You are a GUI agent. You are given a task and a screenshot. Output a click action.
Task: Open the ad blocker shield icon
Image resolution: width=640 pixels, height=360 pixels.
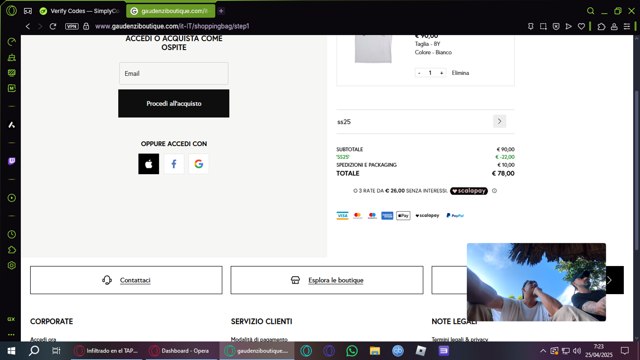[556, 27]
